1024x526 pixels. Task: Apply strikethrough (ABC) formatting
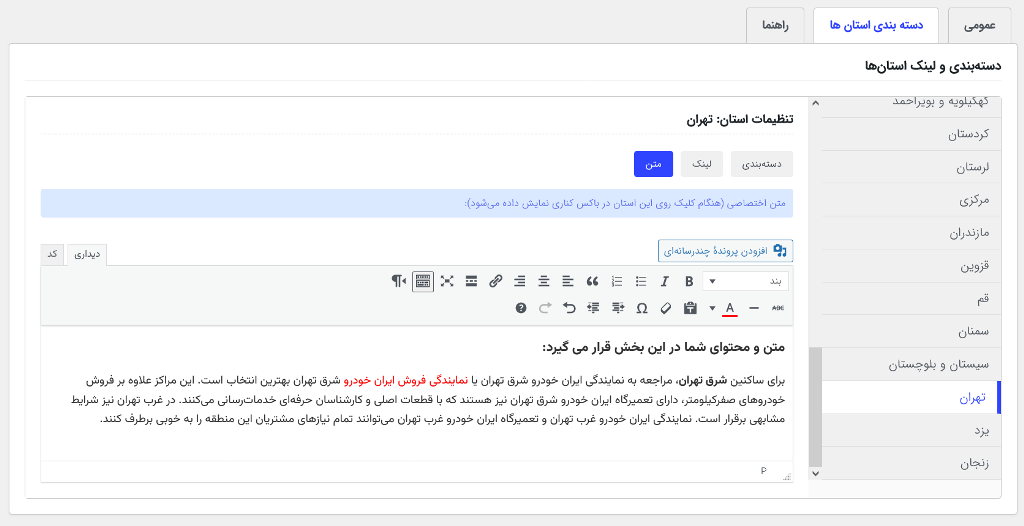coord(778,308)
